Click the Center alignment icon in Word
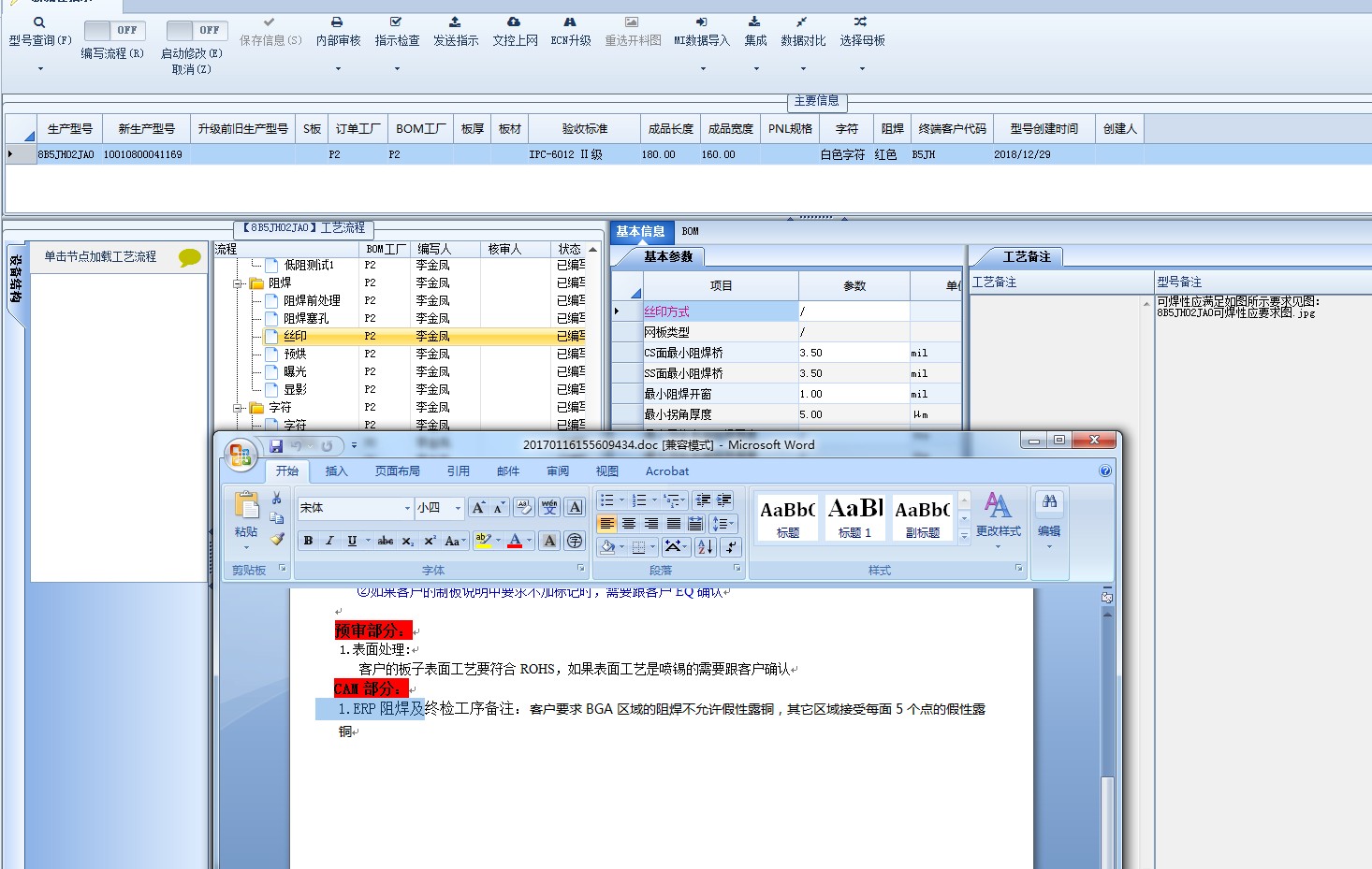The image size is (1372, 869). tap(629, 524)
